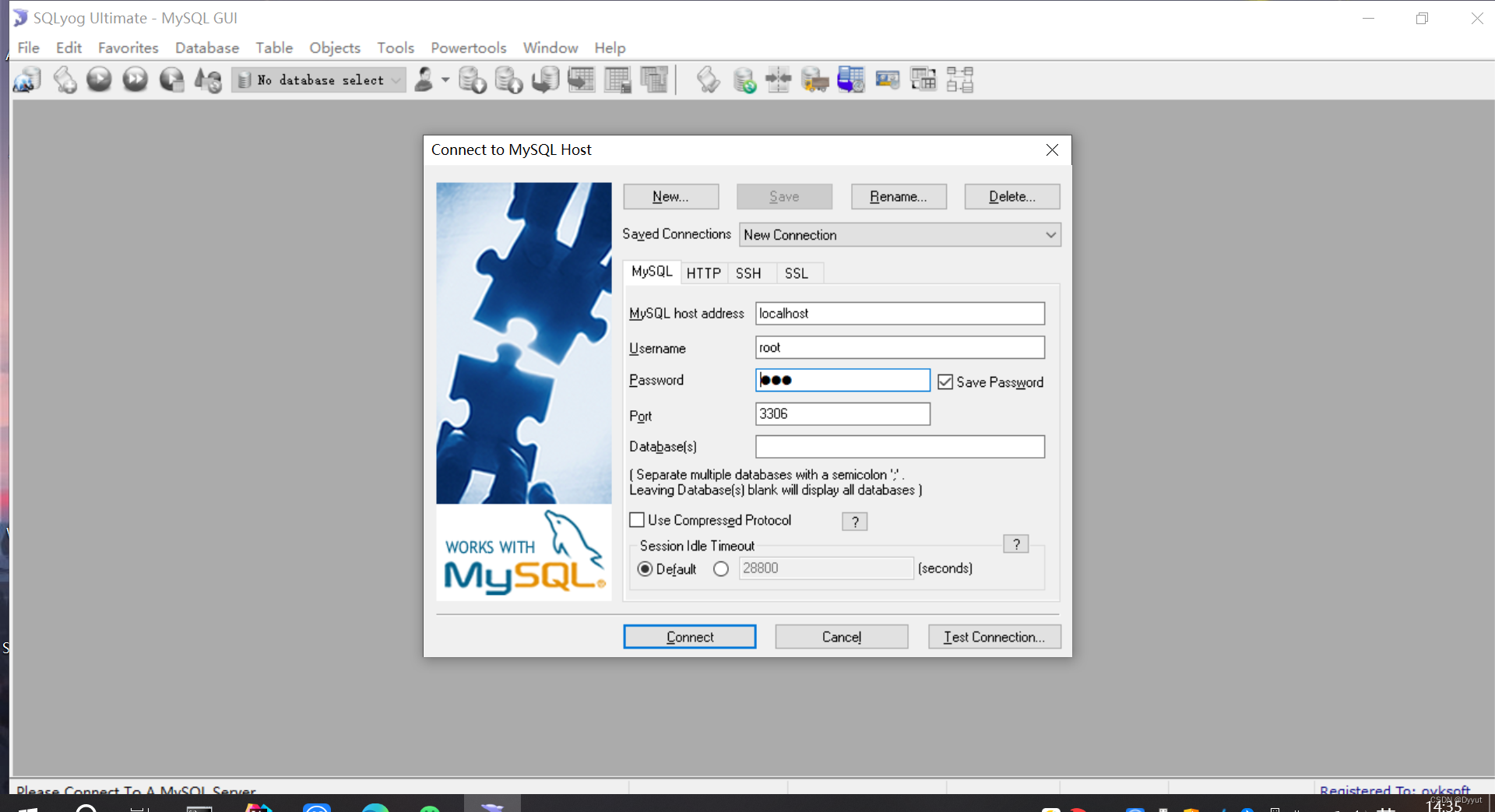Screen dimensions: 1495x812
Task: Click the Save button
Action: coord(784,197)
